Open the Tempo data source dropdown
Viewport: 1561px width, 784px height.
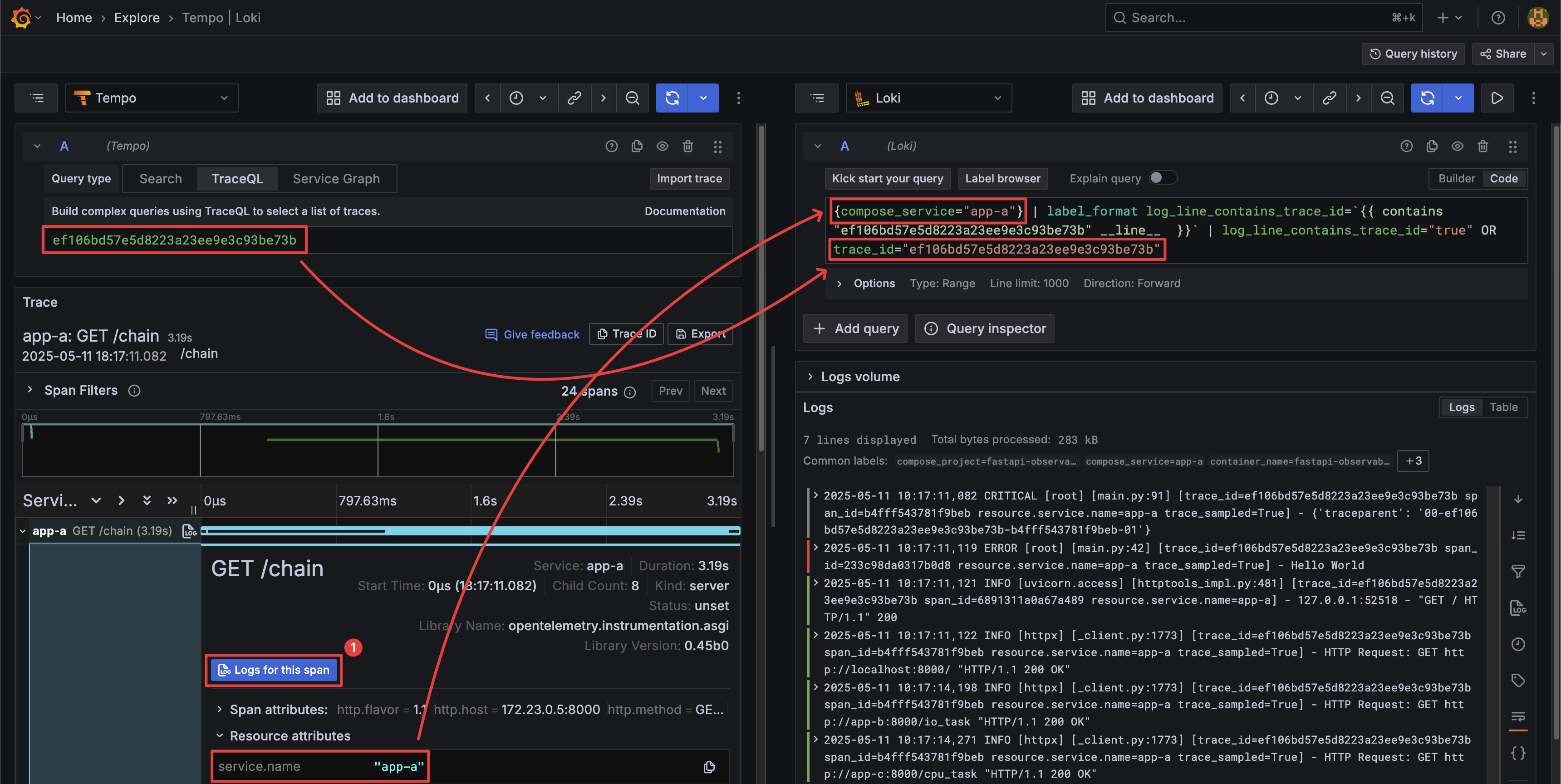tap(152, 98)
